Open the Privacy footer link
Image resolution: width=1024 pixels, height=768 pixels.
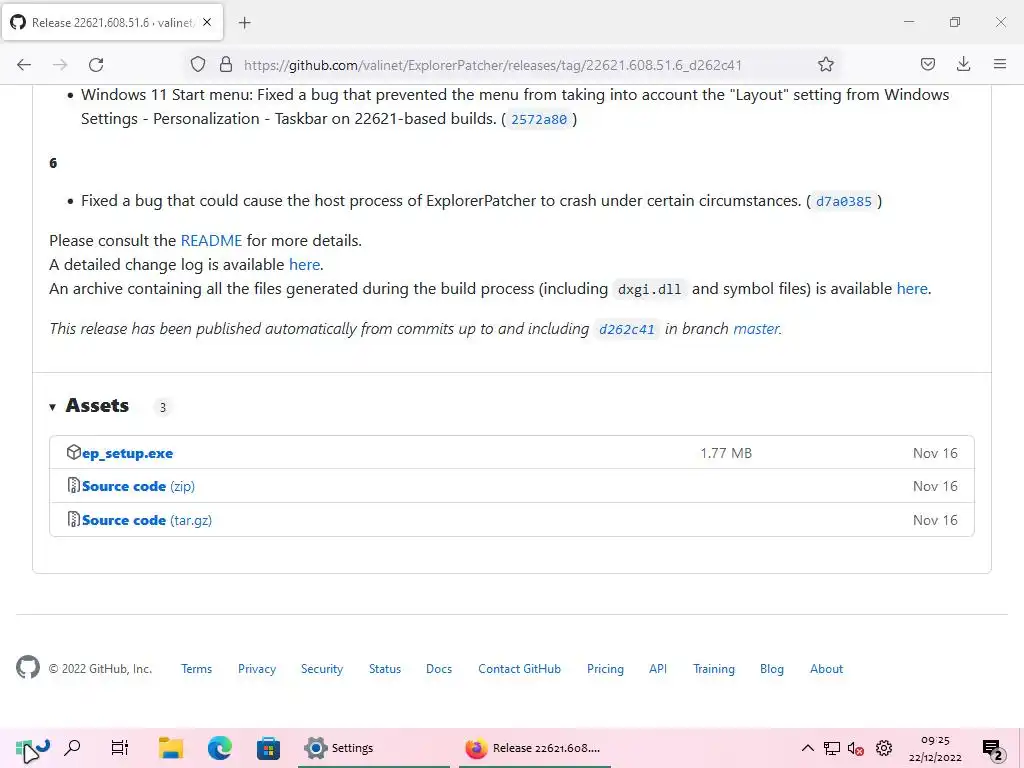click(257, 669)
